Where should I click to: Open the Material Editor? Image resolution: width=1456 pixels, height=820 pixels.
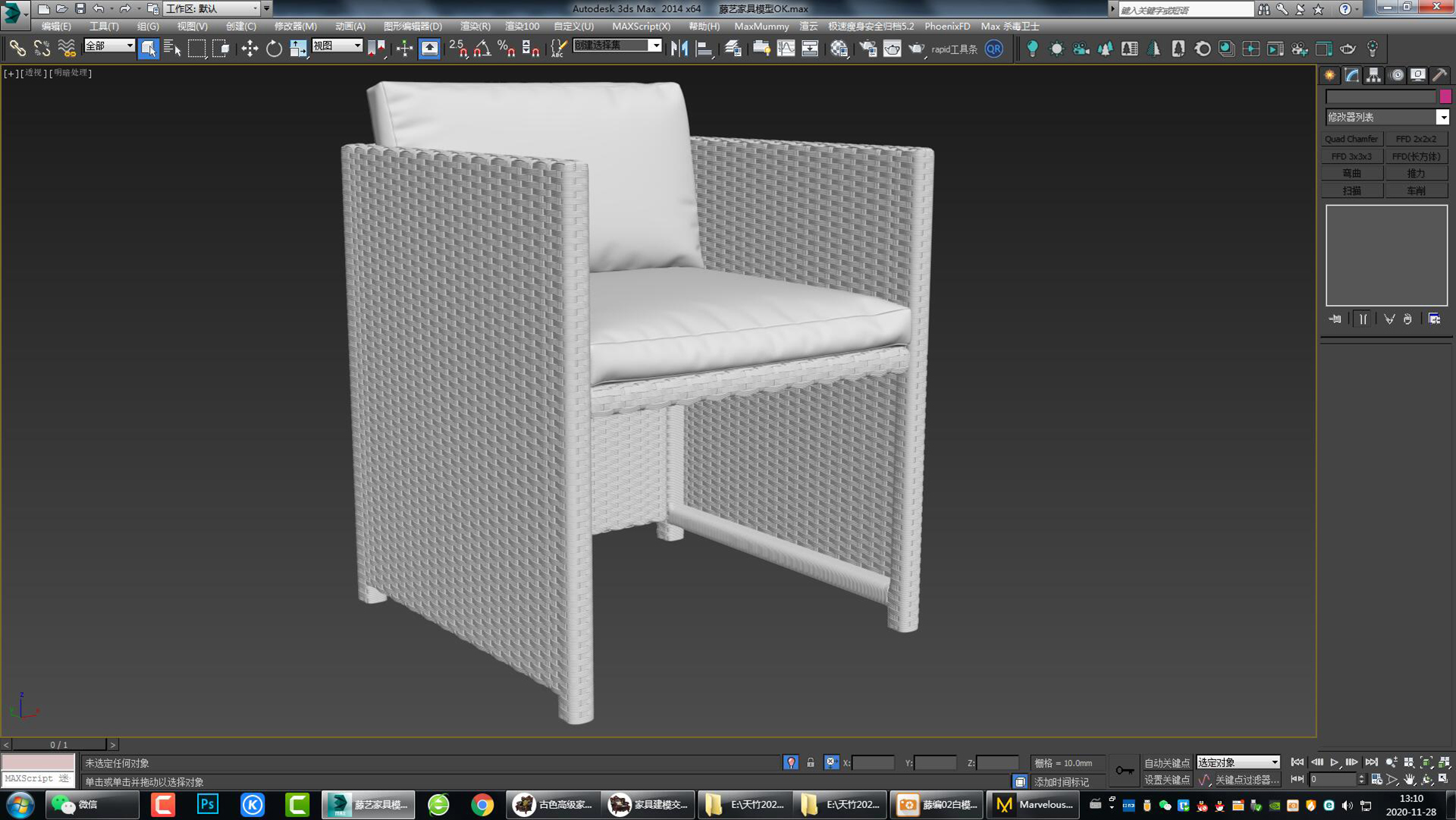[839, 48]
